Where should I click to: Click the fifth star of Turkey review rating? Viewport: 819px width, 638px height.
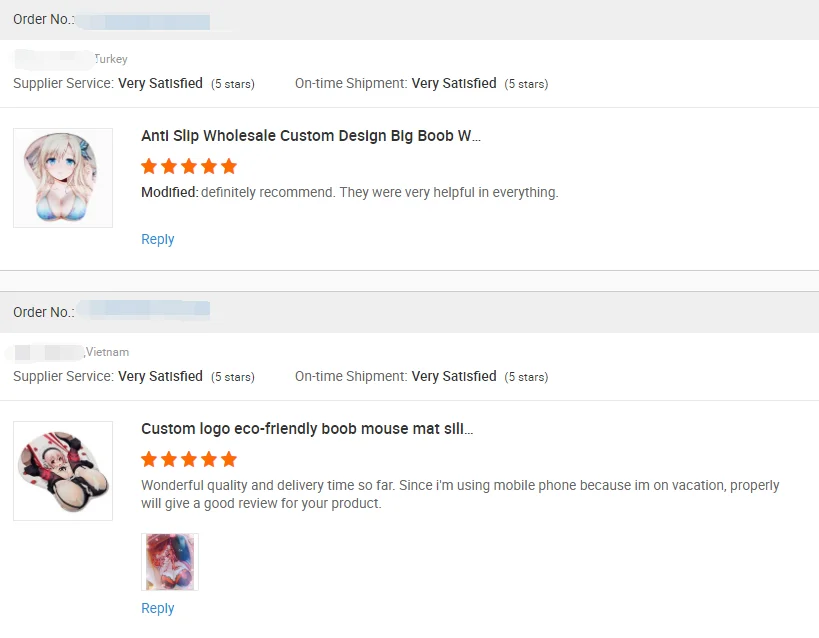tap(229, 166)
